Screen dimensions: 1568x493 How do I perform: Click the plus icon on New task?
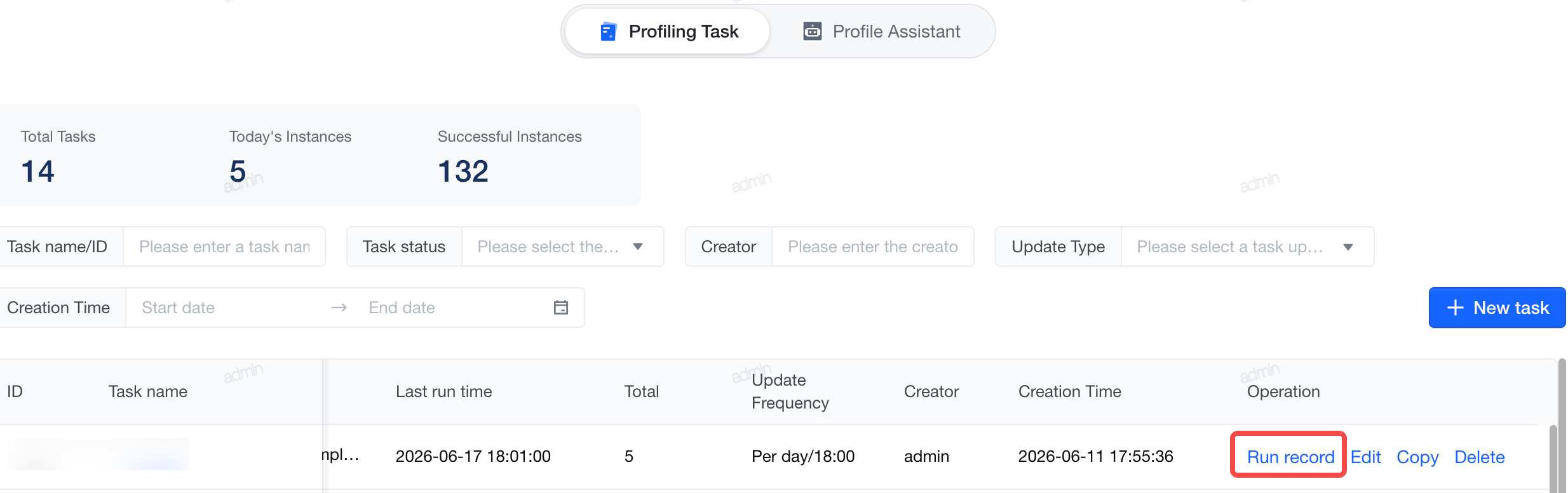click(x=1455, y=307)
